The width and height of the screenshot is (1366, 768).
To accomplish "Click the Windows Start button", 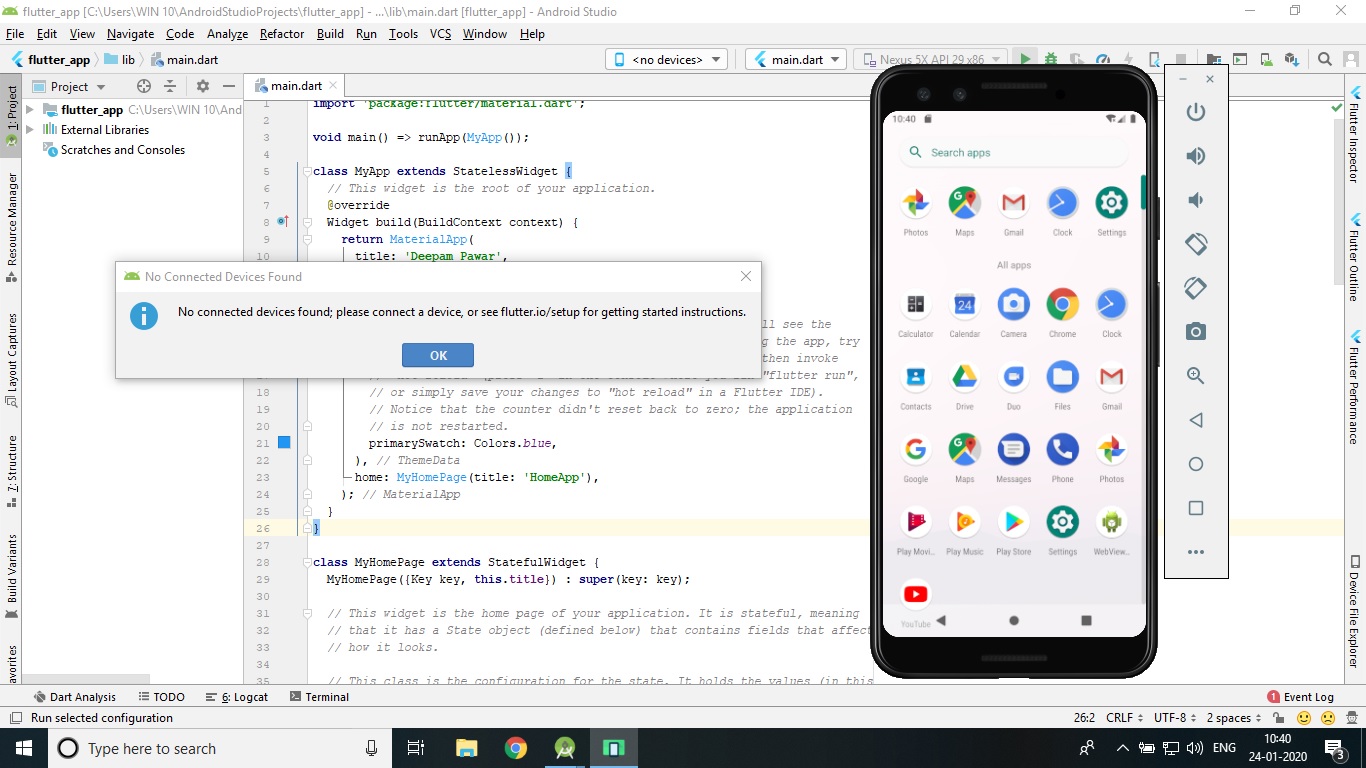I will 23,748.
